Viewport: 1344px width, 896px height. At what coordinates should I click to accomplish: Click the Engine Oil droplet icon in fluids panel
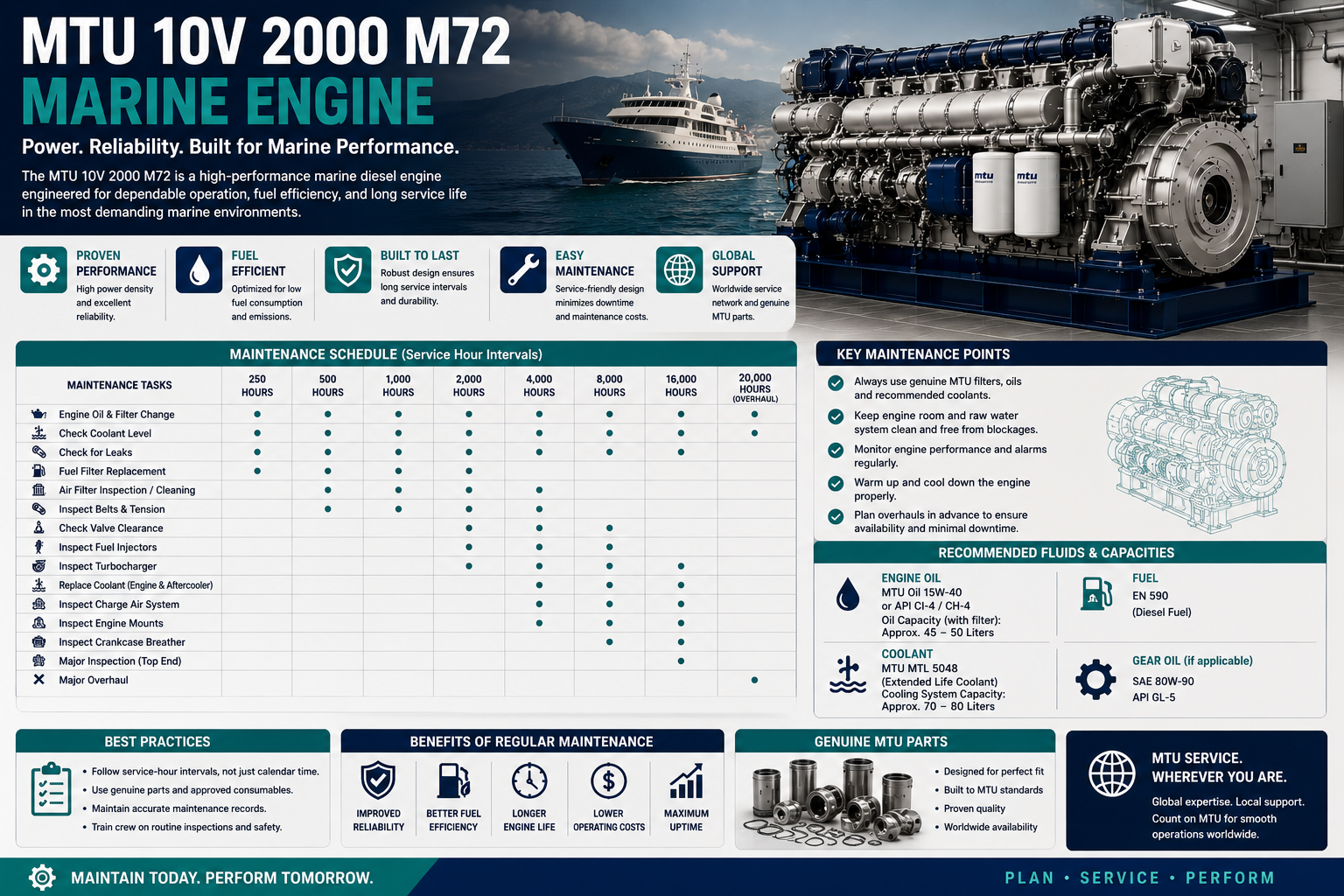[847, 593]
